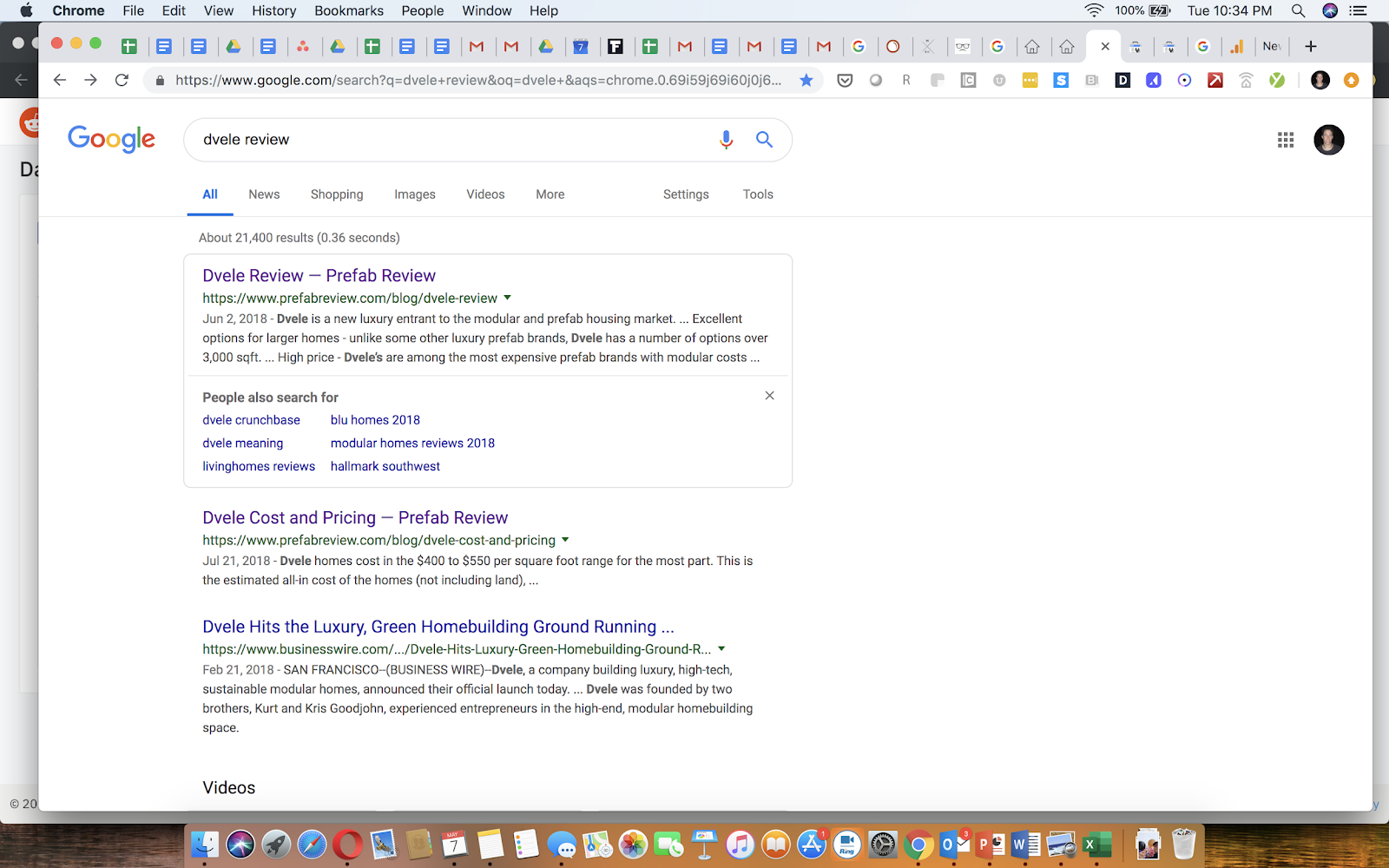Click the green checkmark extension icon
1389x868 pixels.
point(1277,80)
